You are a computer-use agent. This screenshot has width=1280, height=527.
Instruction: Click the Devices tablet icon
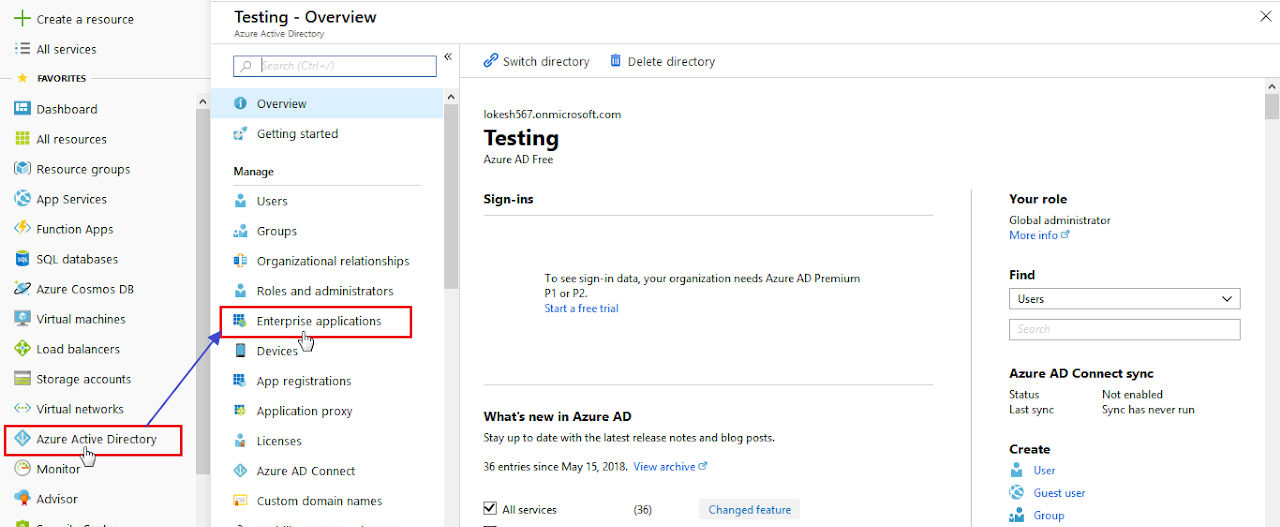point(240,351)
